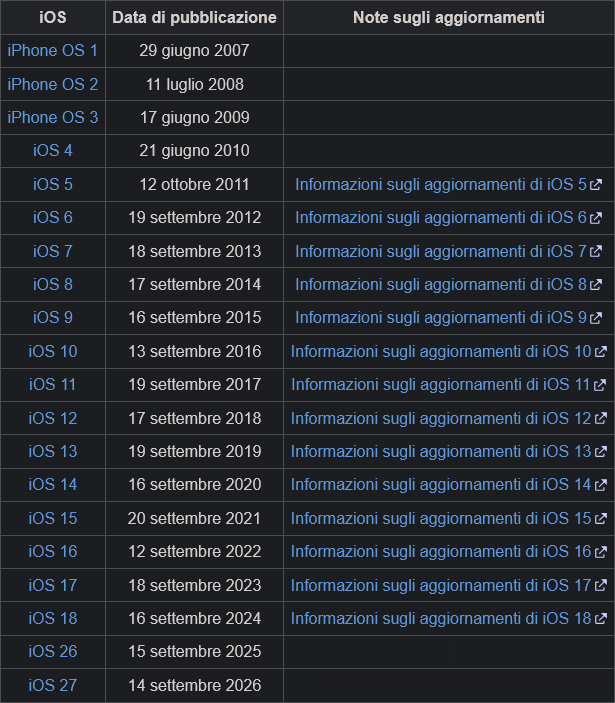This screenshot has width=615, height=703.
Task: Open the iOS 11 version link
Action: (52, 384)
